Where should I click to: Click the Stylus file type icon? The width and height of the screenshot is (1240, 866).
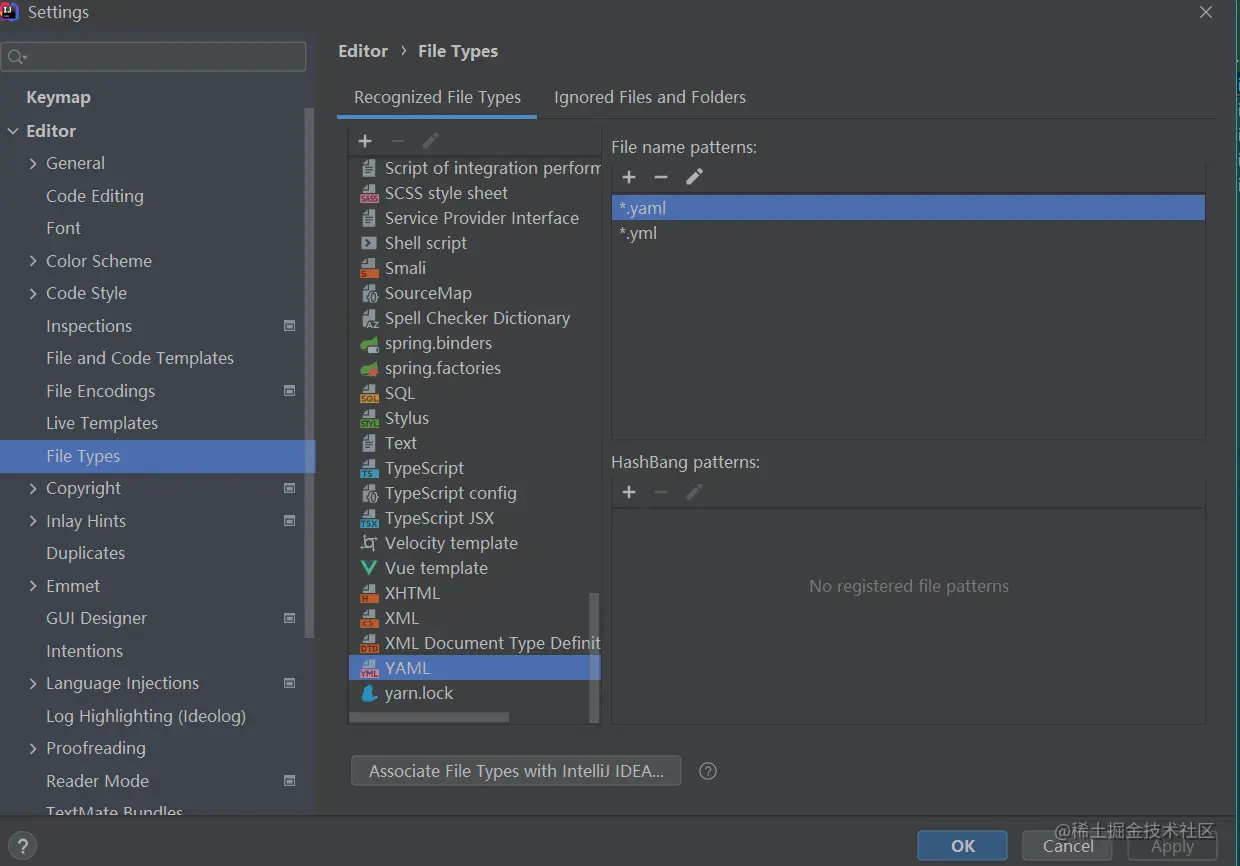click(x=369, y=418)
